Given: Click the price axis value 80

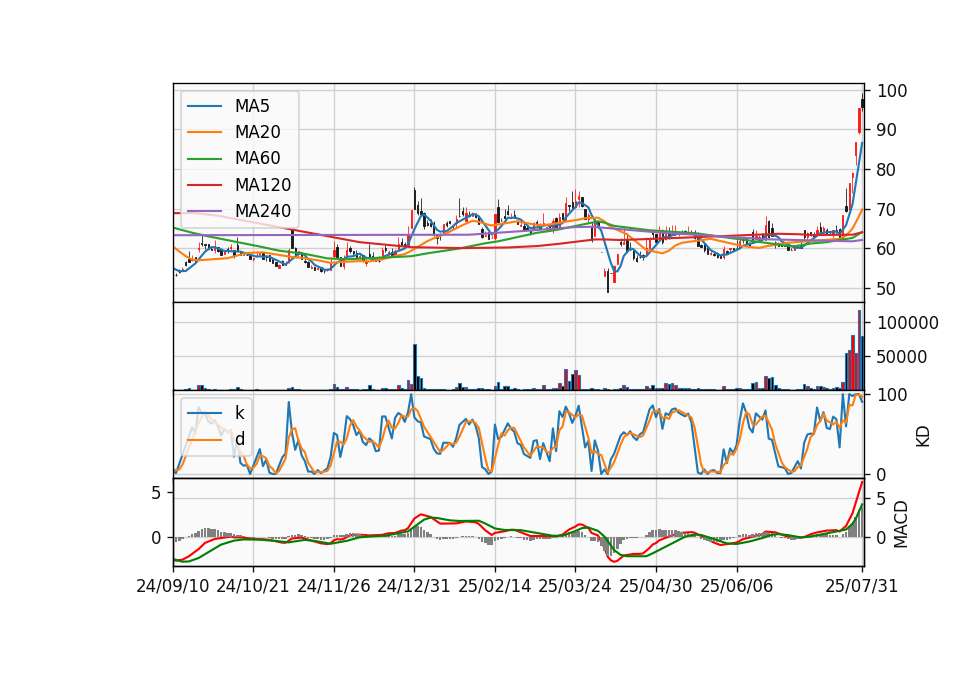Looking at the screenshot, I should click(887, 170).
